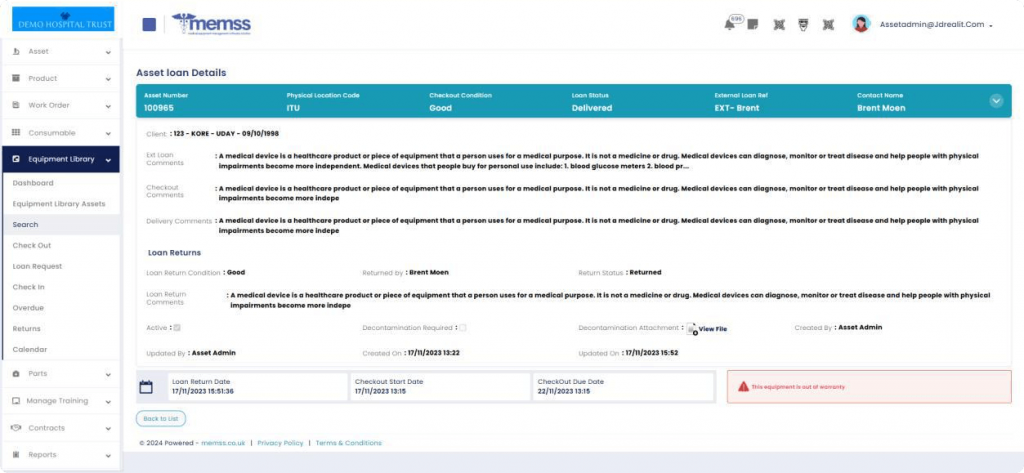Click the Contracts handshake icon
Viewport: 1024px width, 473px height.
pyautogui.click(x=16, y=428)
